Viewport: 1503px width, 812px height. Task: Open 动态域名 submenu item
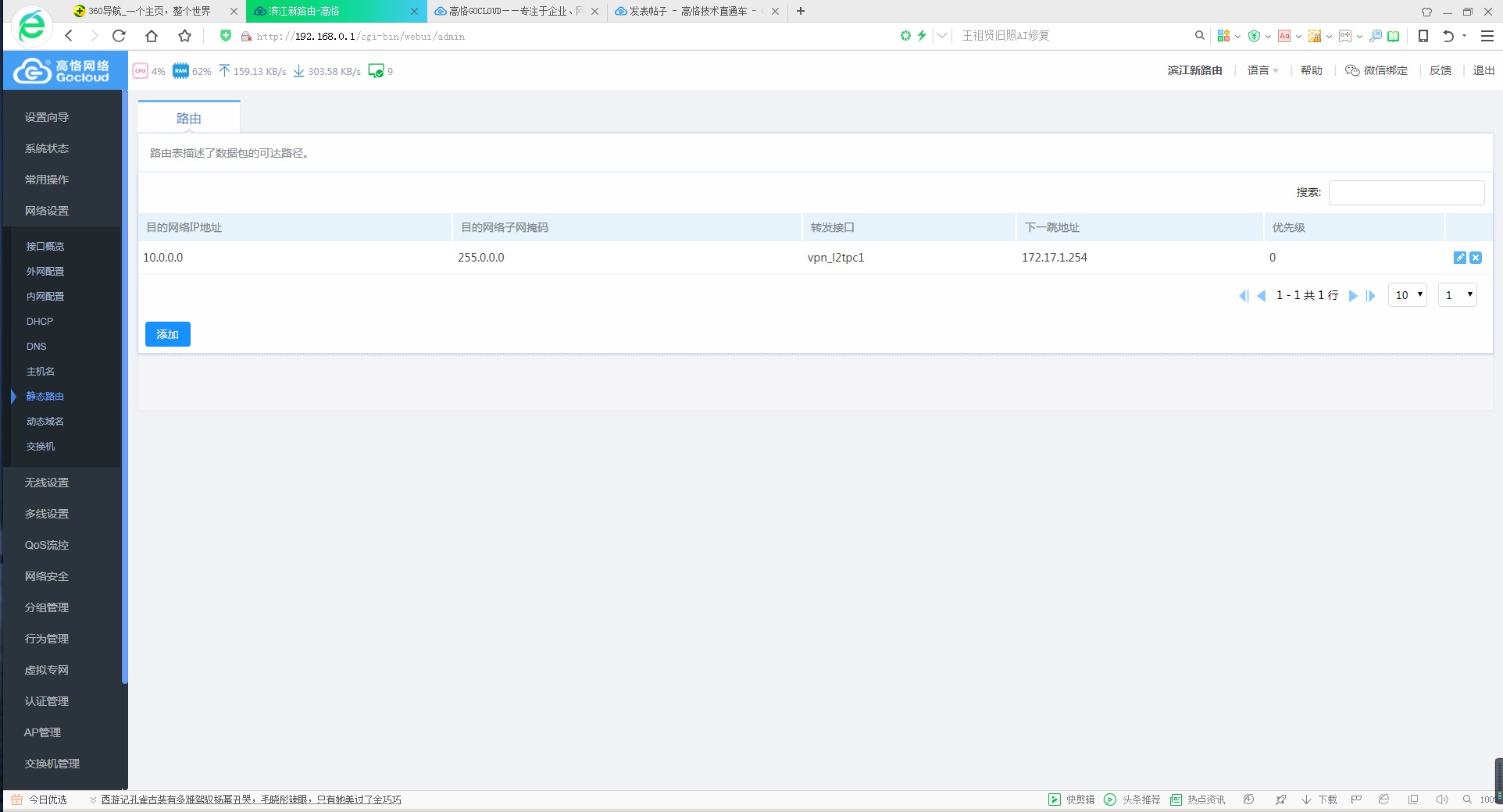point(45,422)
